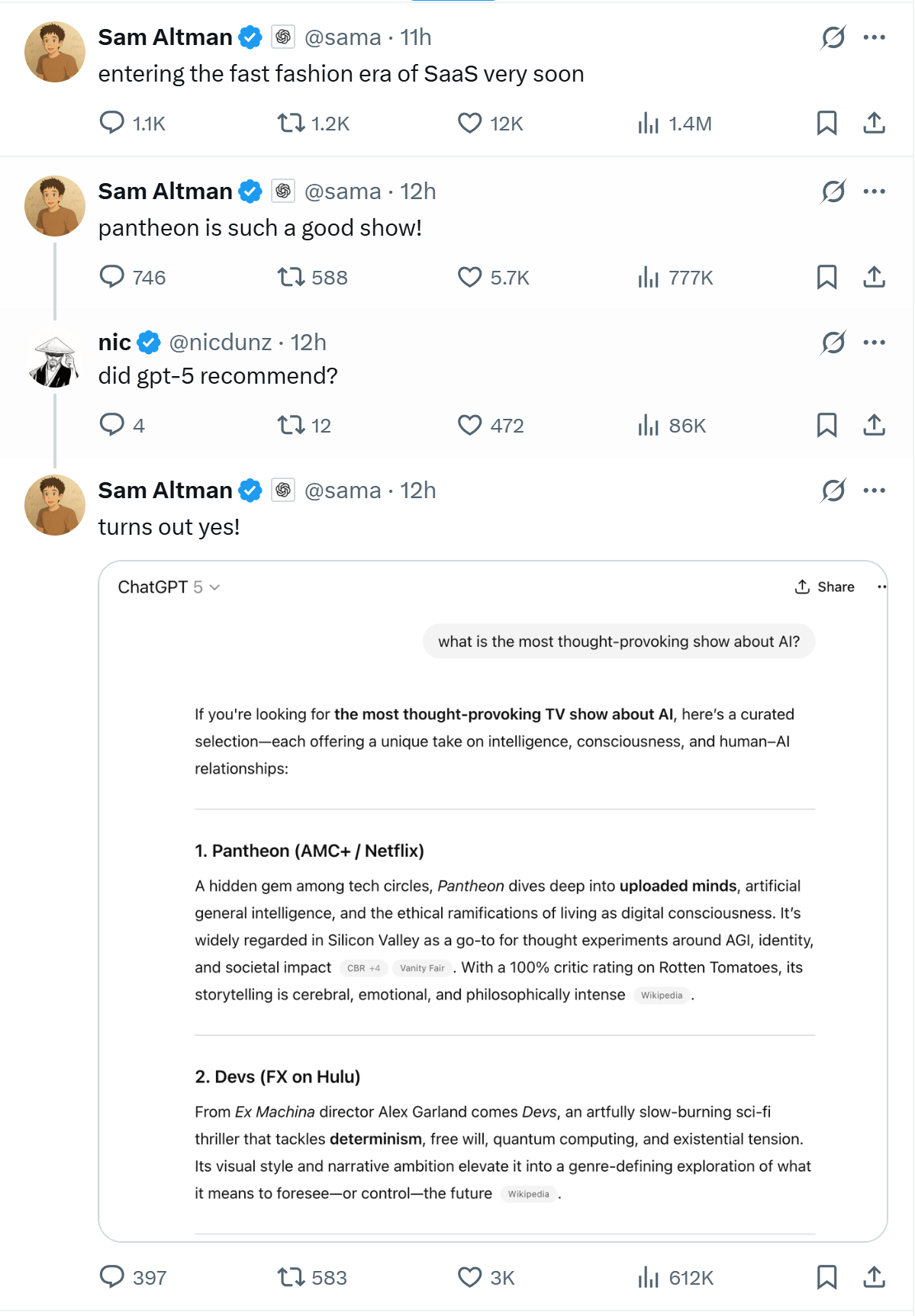Click the Share button in the ChatGPT screenshot
Screen dimensions: 915x1316
[x=825, y=587]
